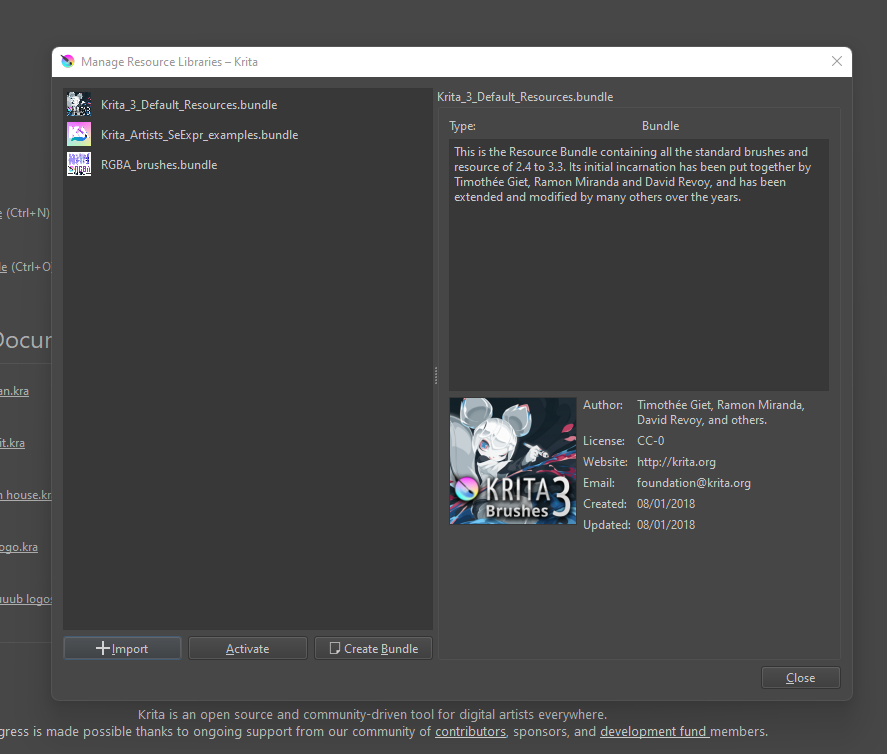
Task: Click the Import button
Action: click(122, 648)
